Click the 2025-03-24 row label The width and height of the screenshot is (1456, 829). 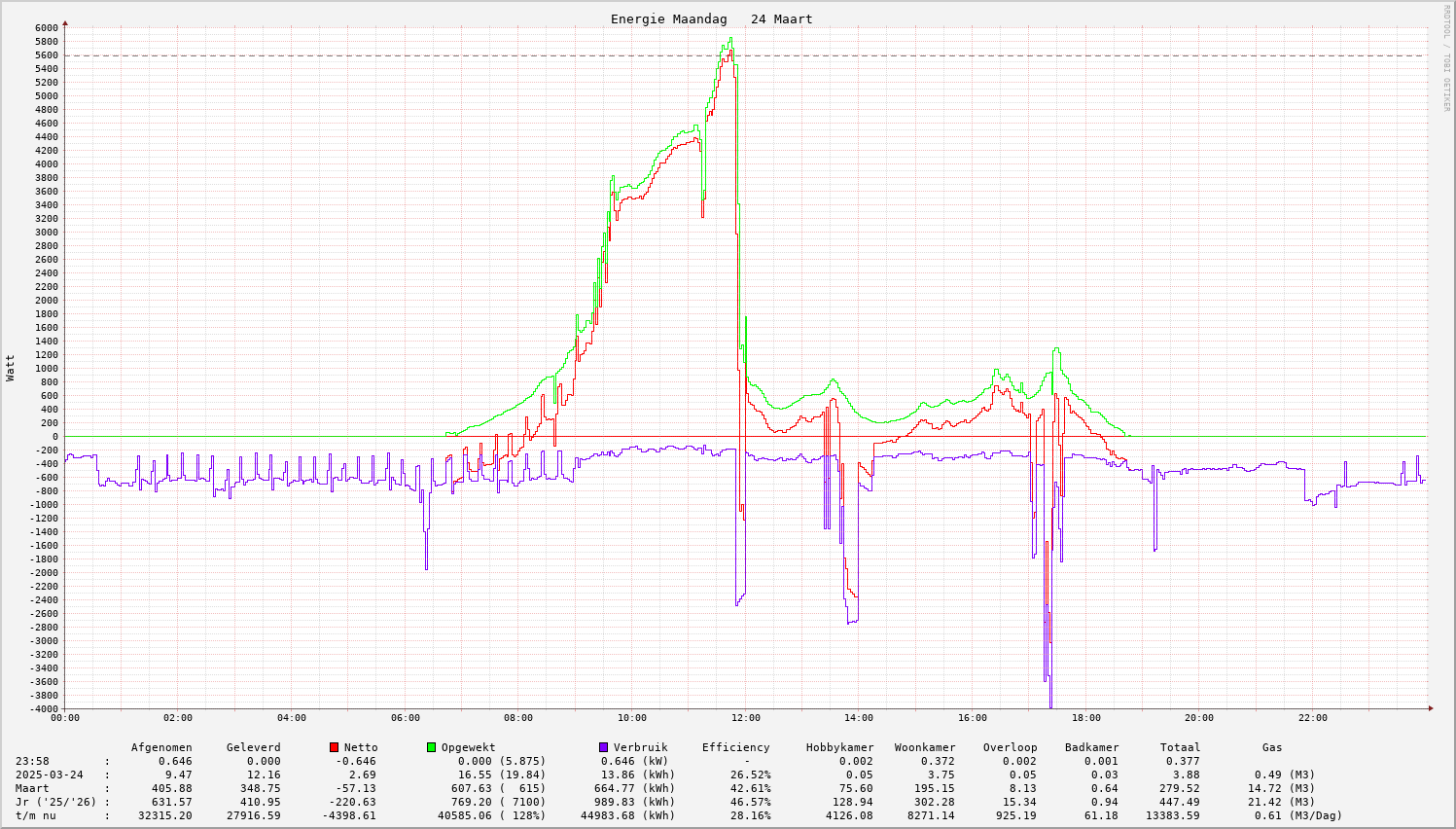tap(49, 775)
